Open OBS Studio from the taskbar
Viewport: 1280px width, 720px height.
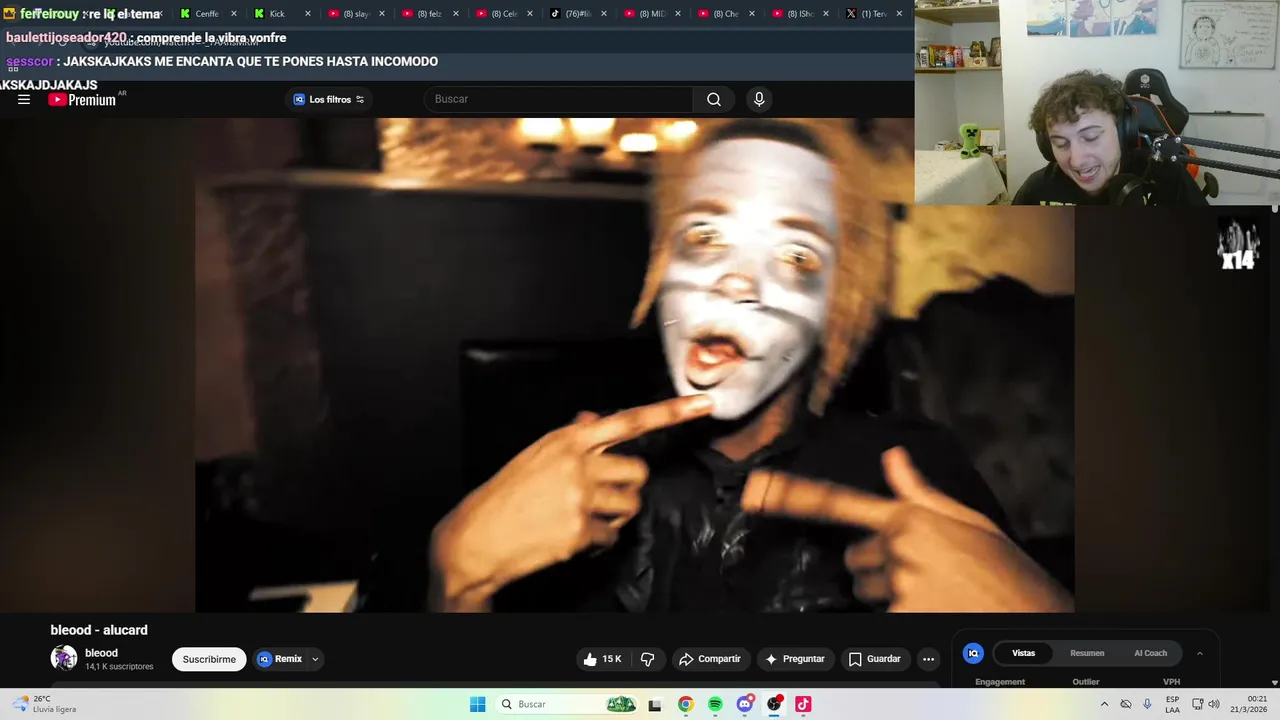[x=774, y=704]
